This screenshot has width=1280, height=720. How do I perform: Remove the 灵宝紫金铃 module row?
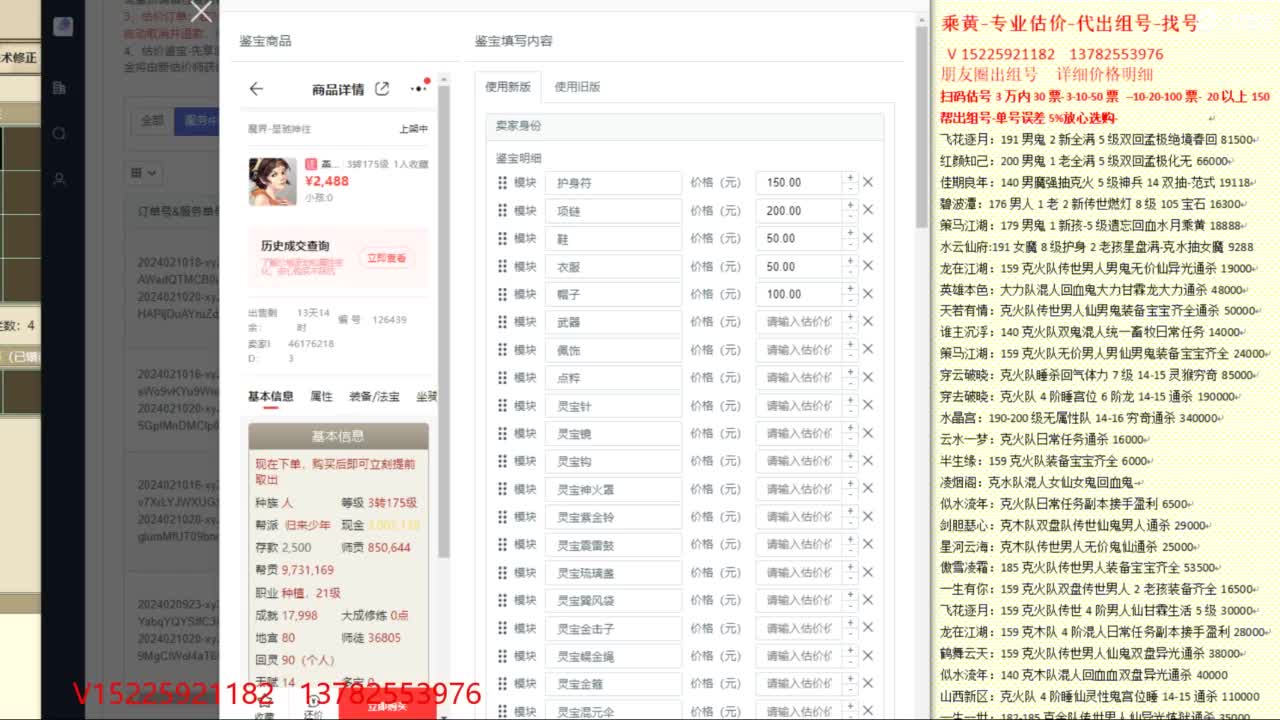(x=868, y=517)
